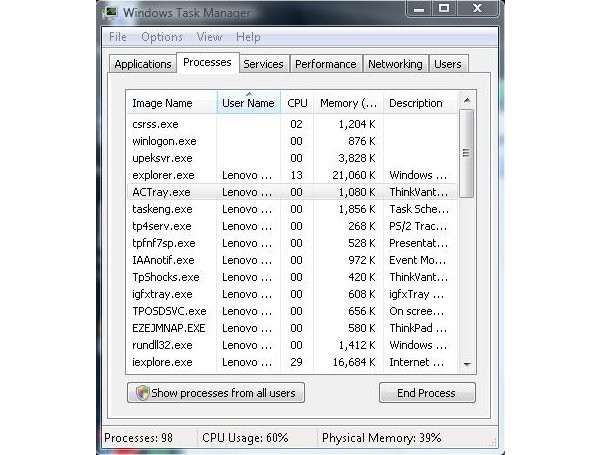The width and height of the screenshot is (600, 455).
Task: Select the tp4serv.exe process row
Action: (x=292, y=226)
